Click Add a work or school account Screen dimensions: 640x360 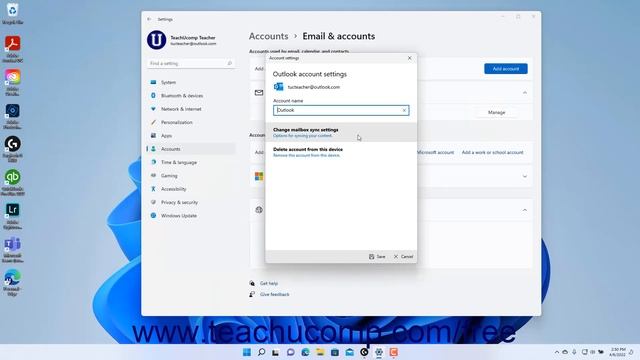pos(492,152)
